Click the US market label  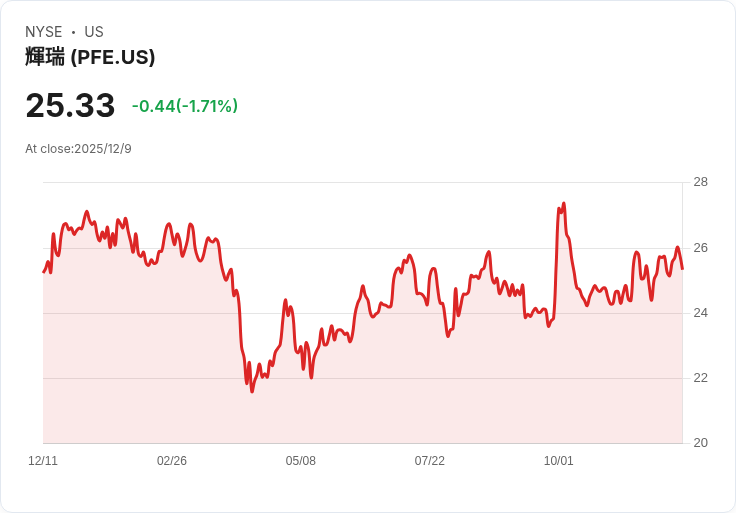point(94,32)
